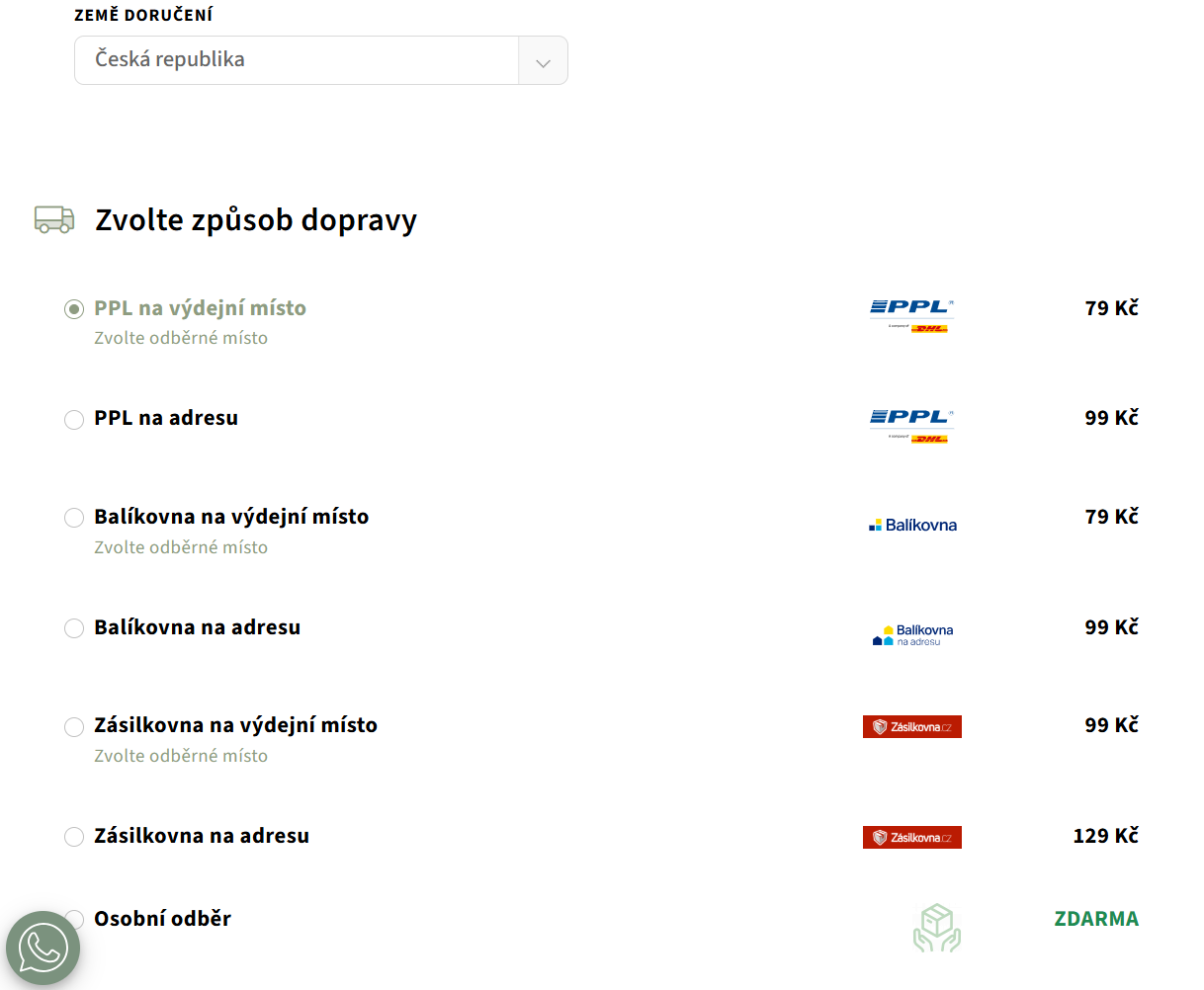Click the Zásilkovna na výdejní místo label
This screenshot has height=990, width=1204.
click(235, 725)
